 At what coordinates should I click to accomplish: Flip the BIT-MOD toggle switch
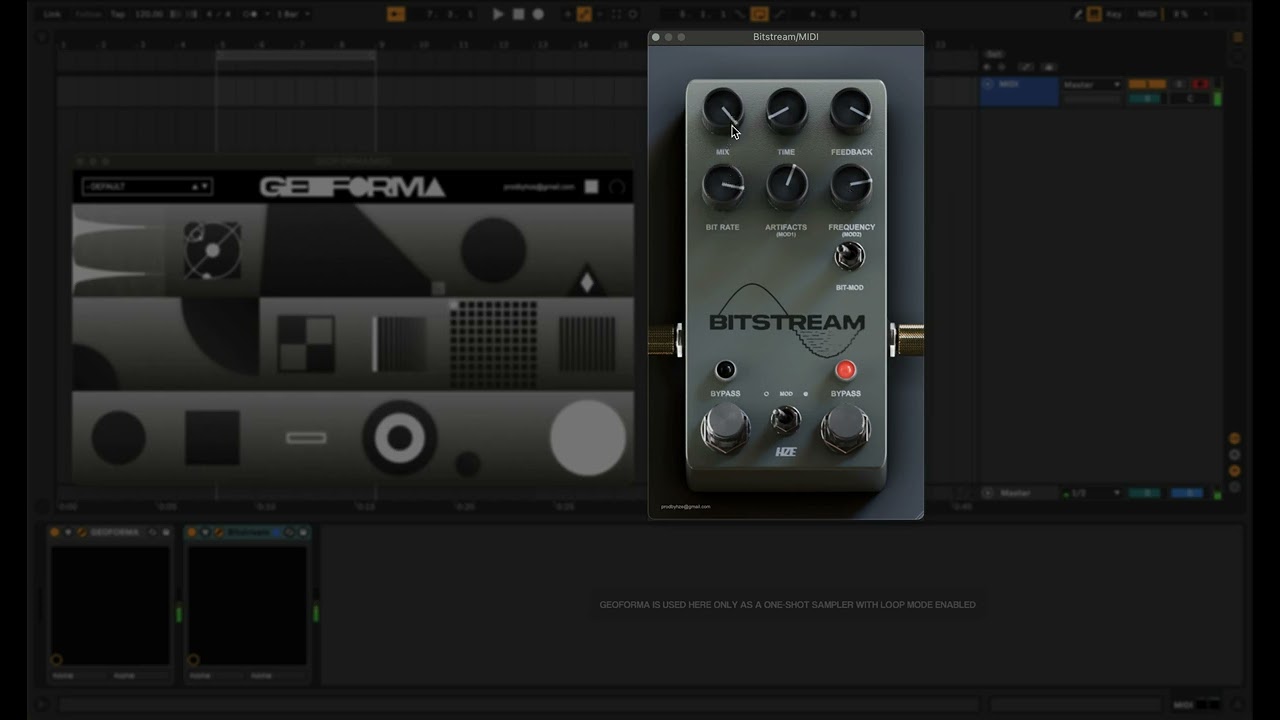(x=849, y=256)
